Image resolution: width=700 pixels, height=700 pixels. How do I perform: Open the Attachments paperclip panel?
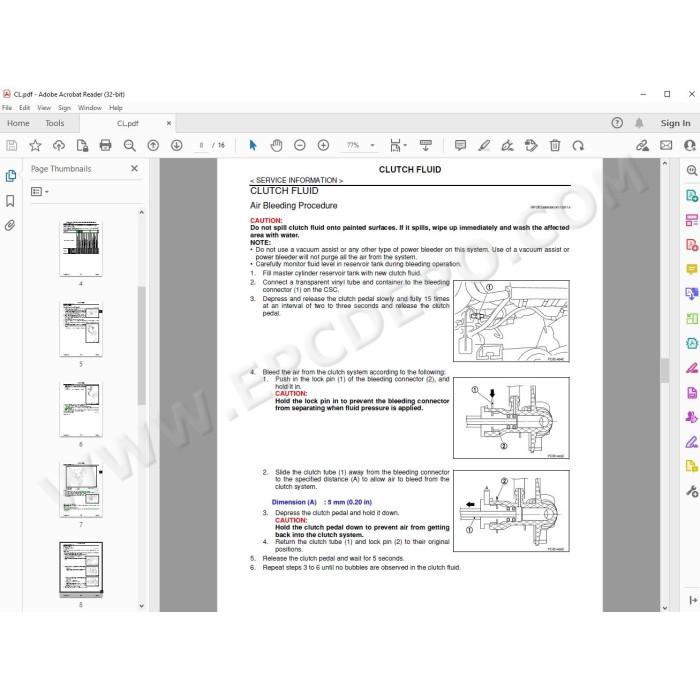coord(10,225)
